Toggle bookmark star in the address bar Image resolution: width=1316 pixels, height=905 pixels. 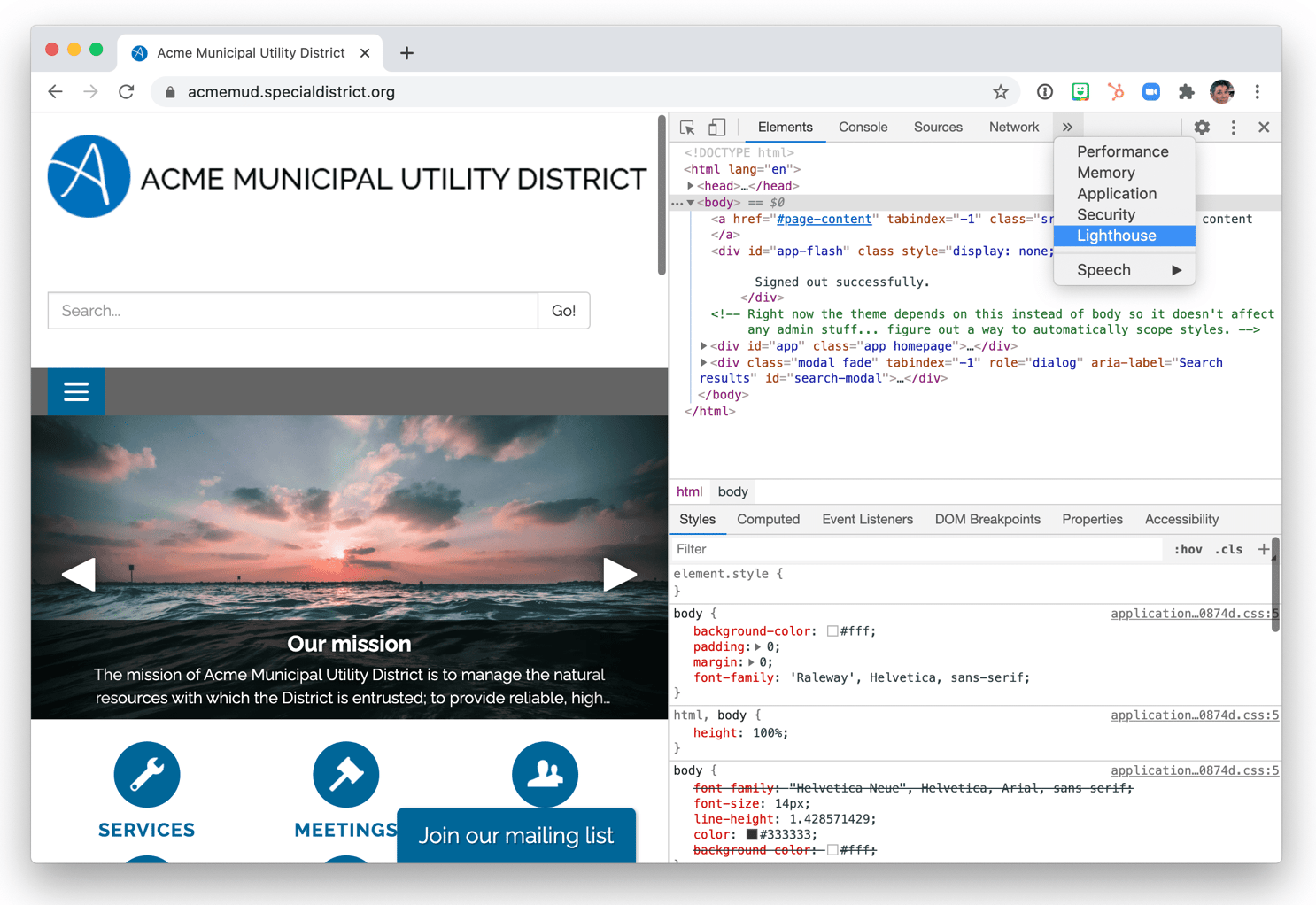(1000, 91)
